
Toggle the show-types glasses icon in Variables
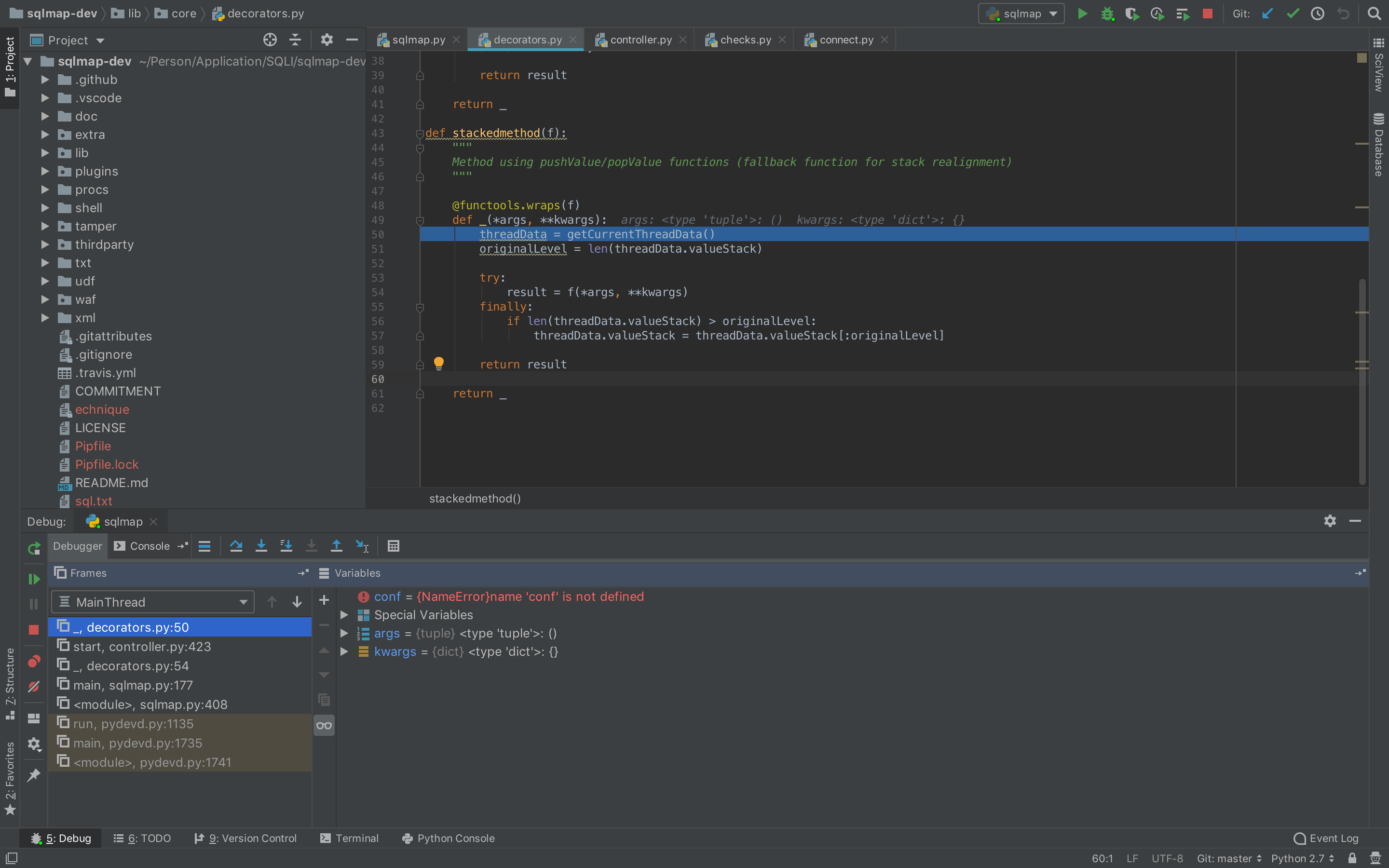pos(324,726)
